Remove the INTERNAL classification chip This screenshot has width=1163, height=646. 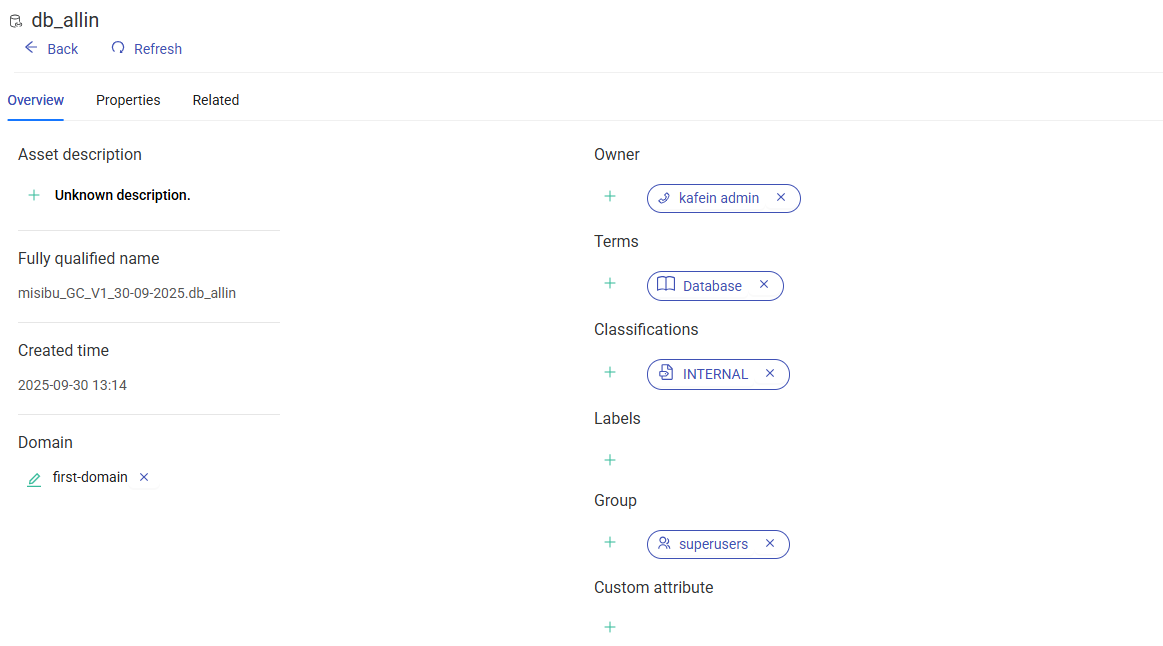[770, 373]
